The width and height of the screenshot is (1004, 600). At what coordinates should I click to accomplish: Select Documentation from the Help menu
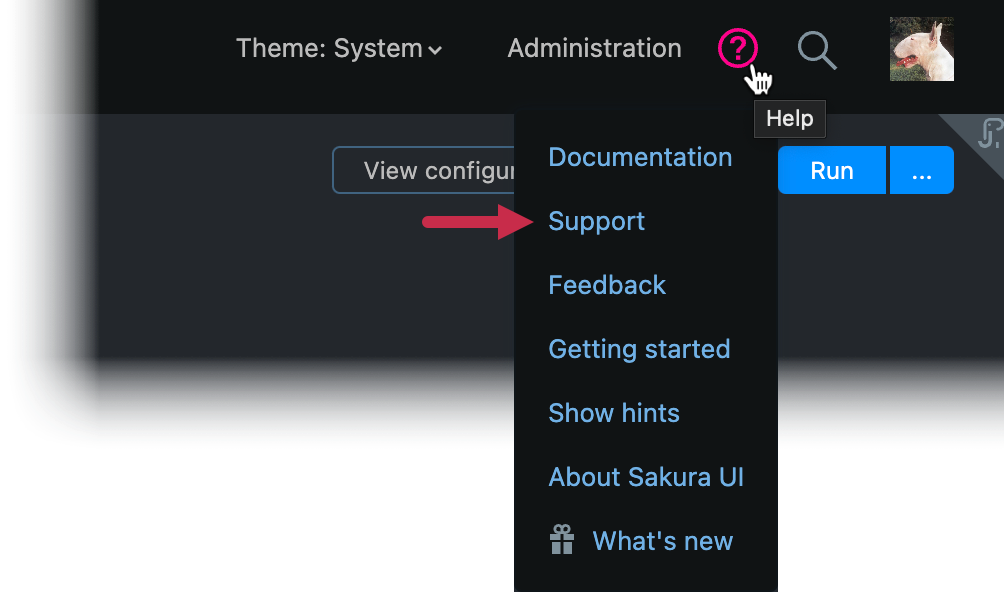point(640,157)
